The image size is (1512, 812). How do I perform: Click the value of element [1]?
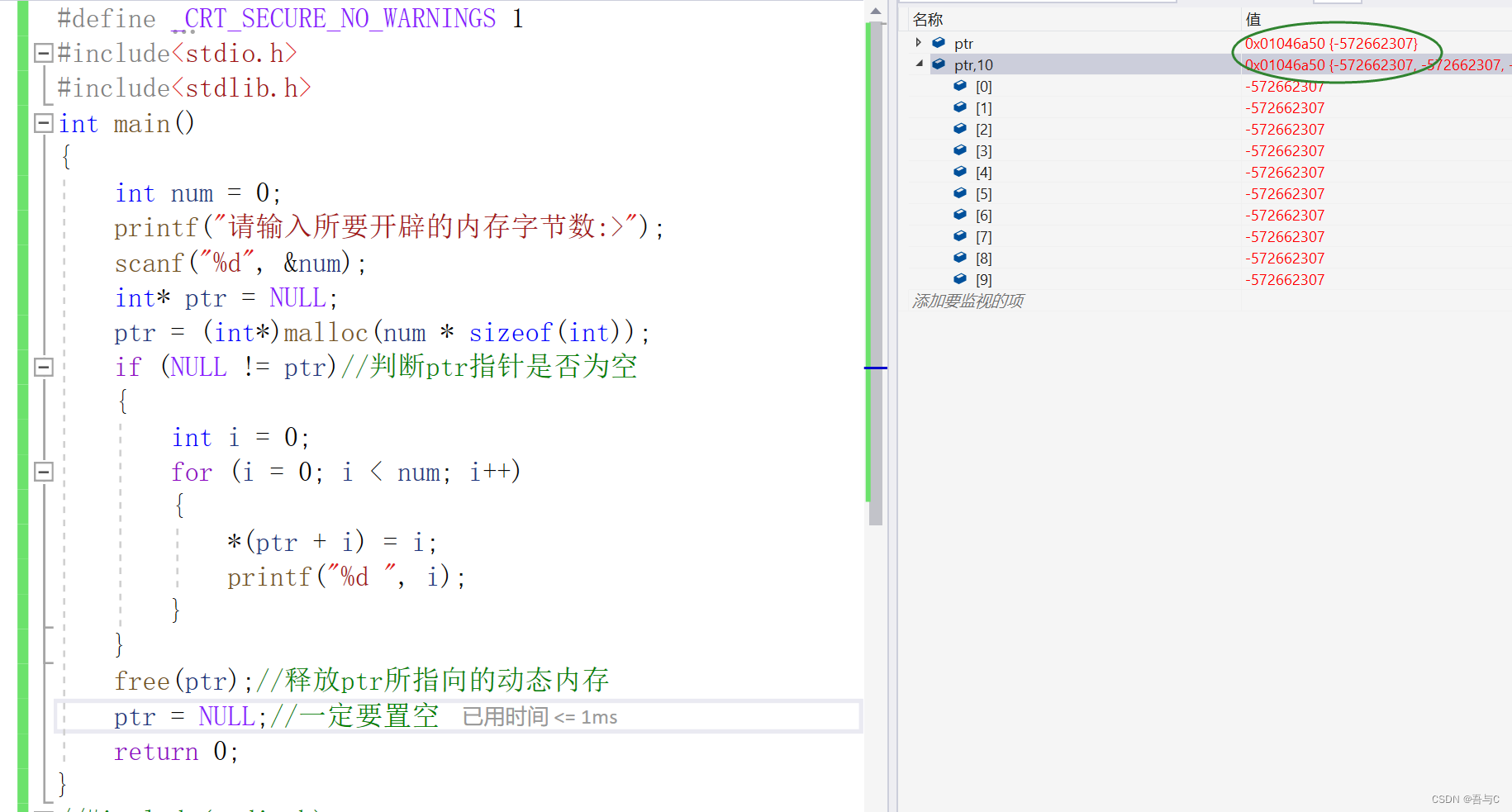(1285, 108)
